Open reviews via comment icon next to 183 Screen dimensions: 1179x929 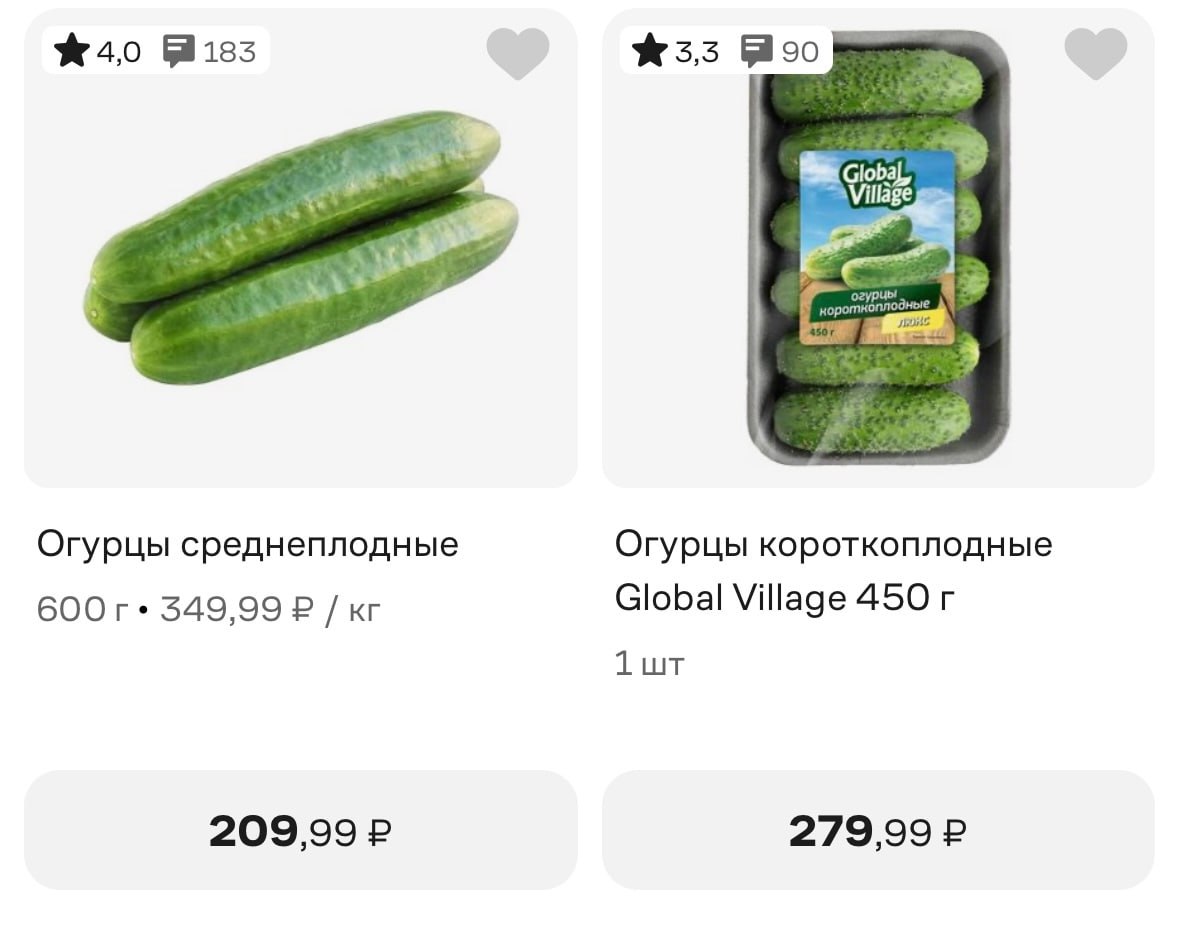point(179,51)
